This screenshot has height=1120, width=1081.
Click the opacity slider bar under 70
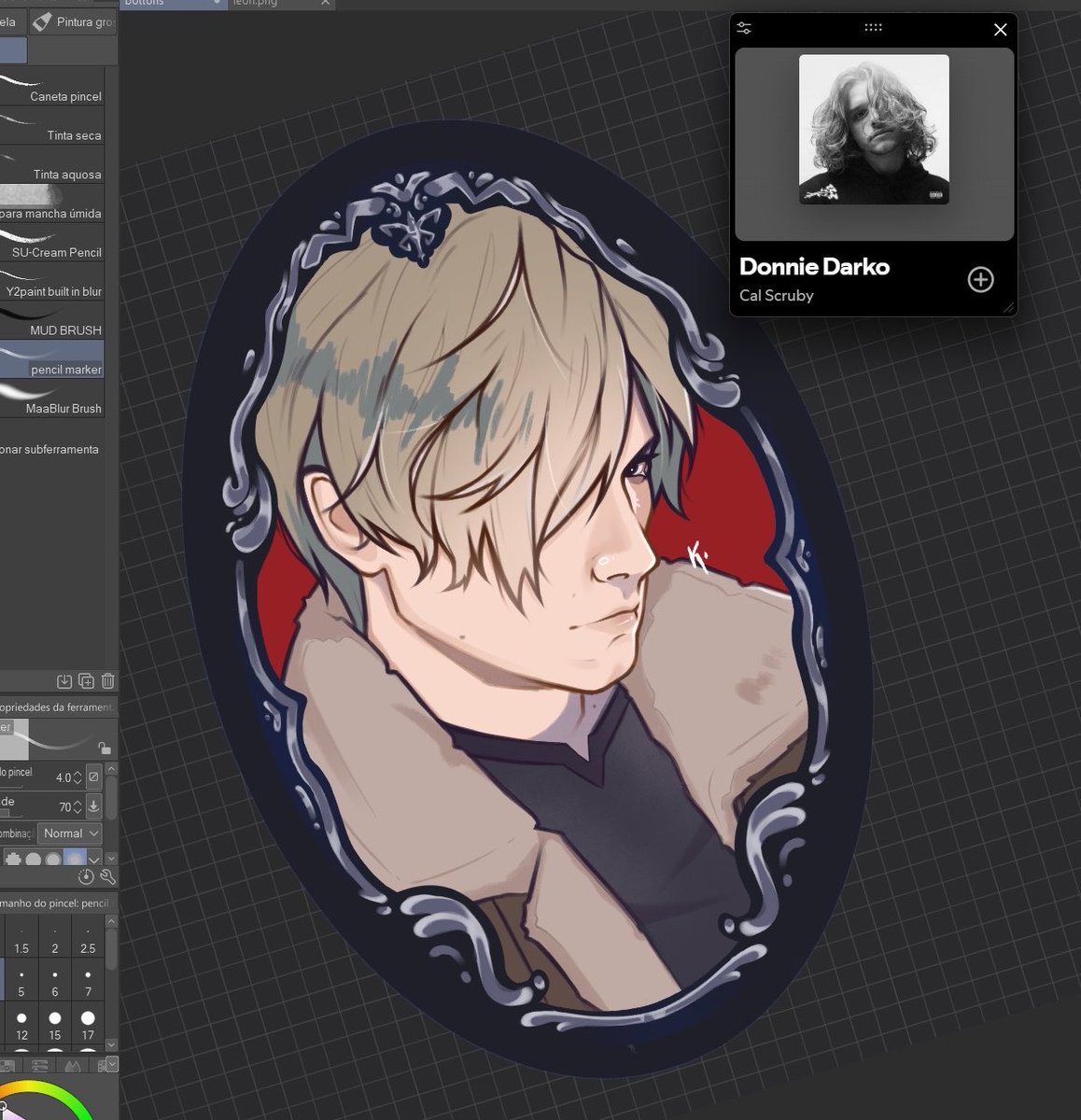click(11, 814)
